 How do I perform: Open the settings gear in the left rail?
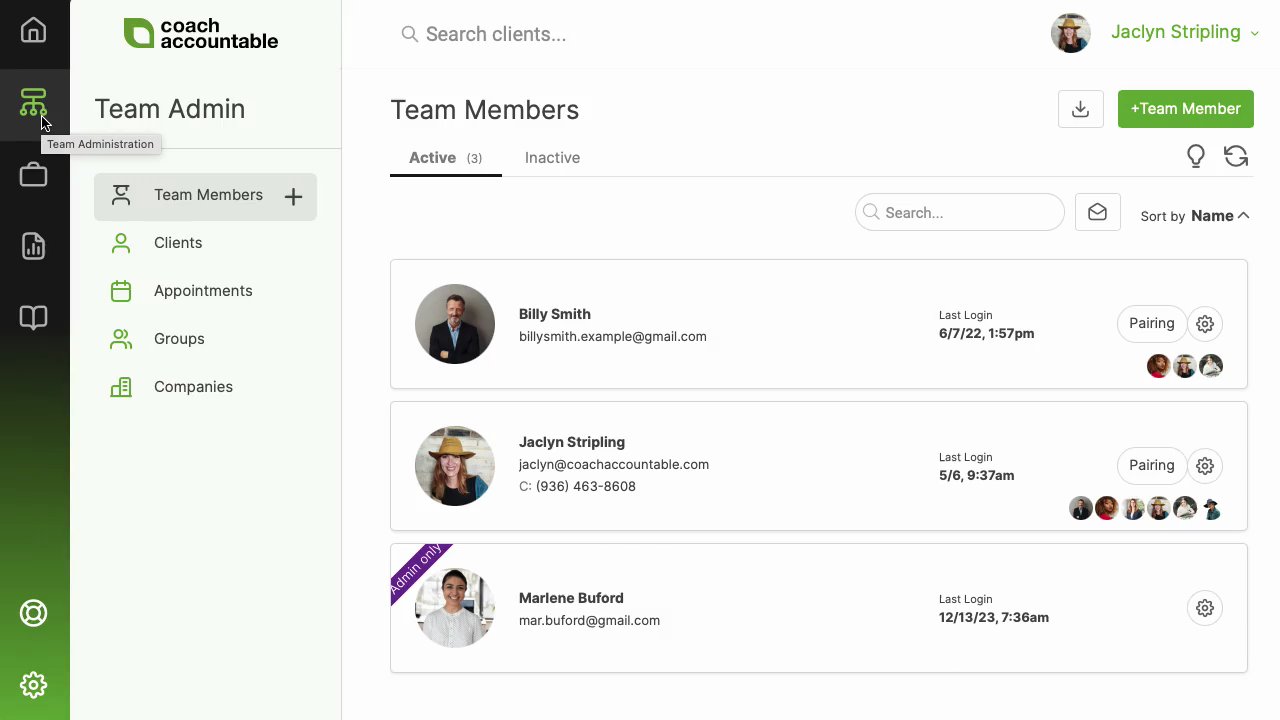pos(33,685)
